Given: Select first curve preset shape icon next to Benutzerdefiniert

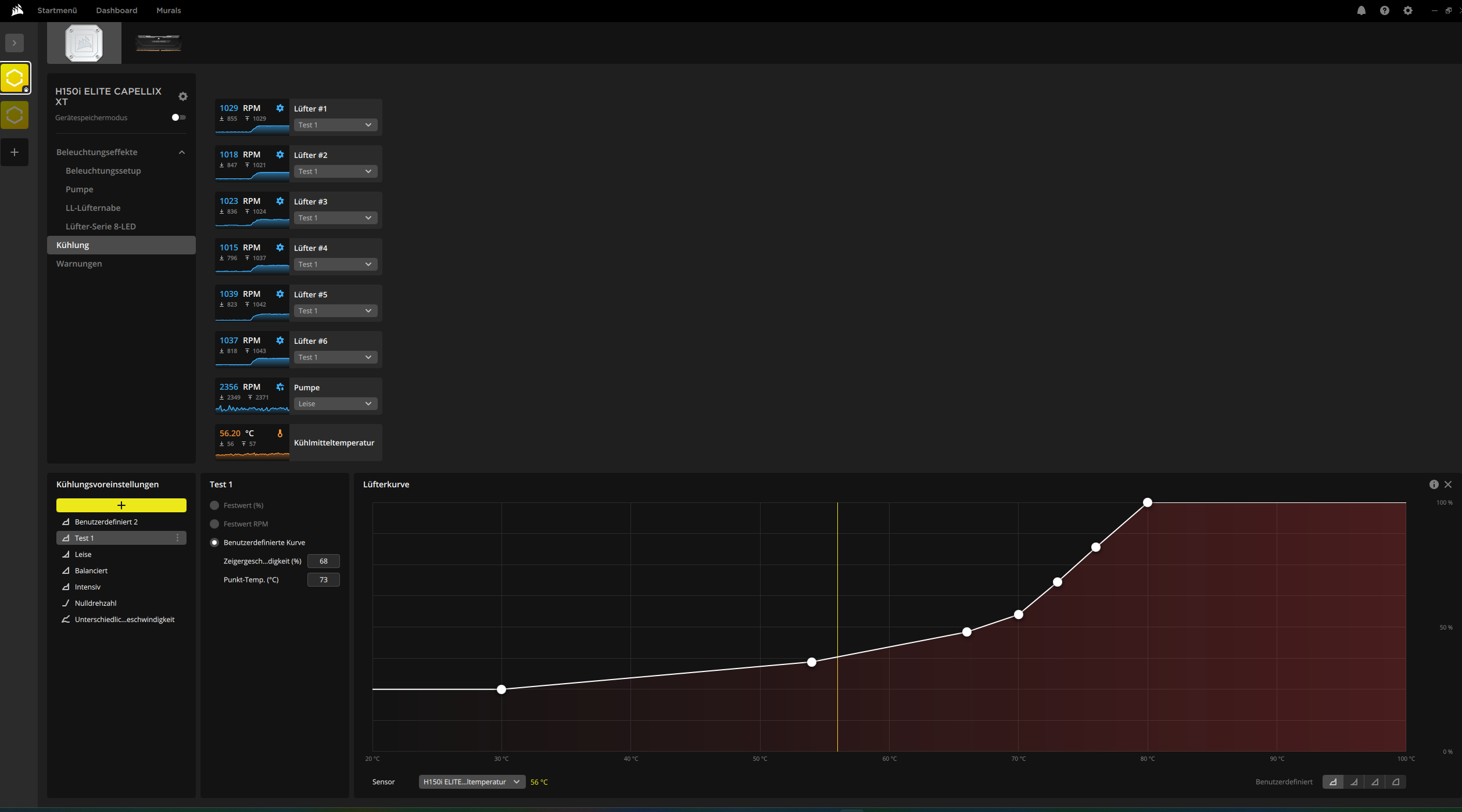Looking at the screenshot, I should click(x=1333, y=782).
